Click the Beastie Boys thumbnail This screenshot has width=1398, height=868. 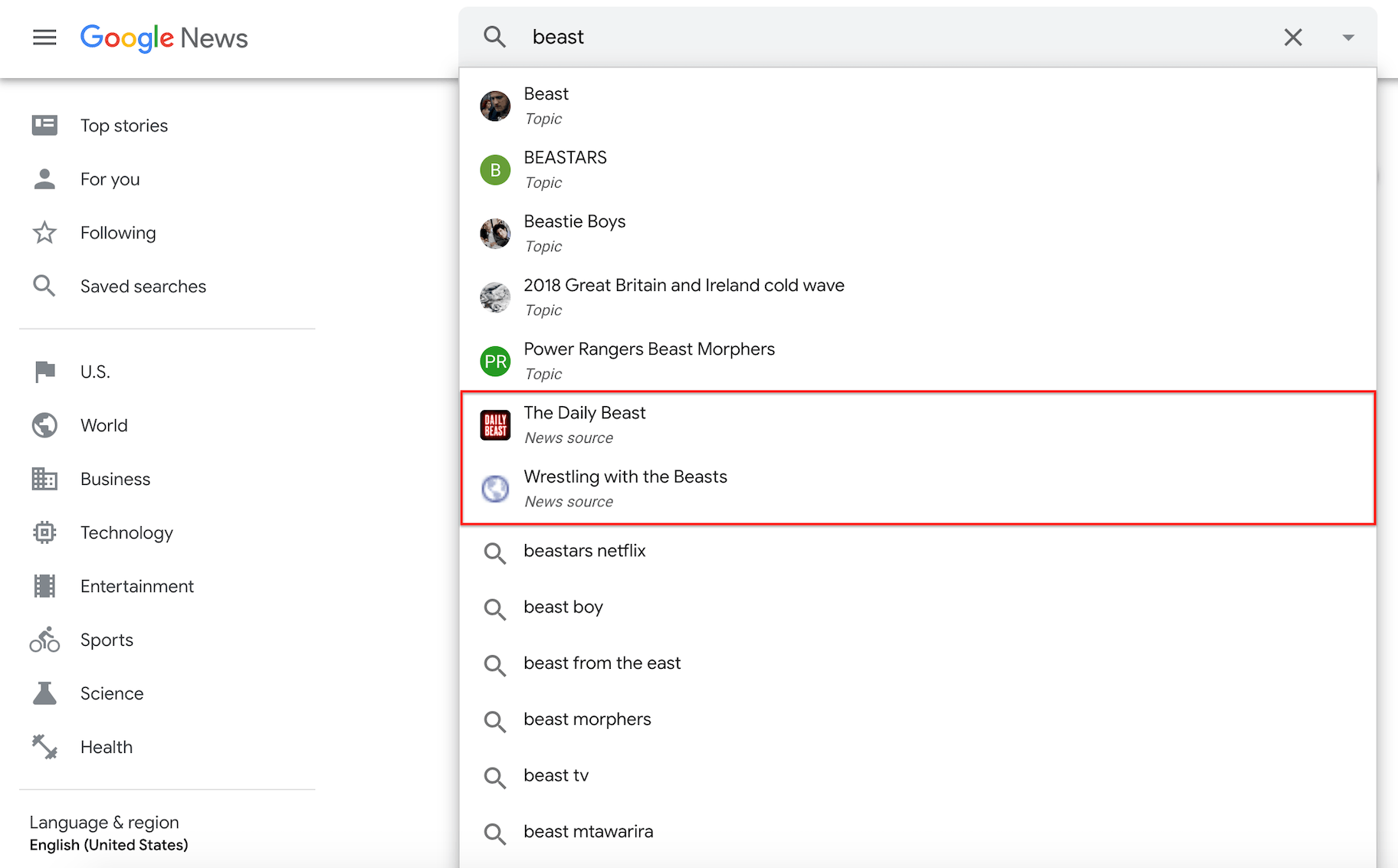point(495,234)
